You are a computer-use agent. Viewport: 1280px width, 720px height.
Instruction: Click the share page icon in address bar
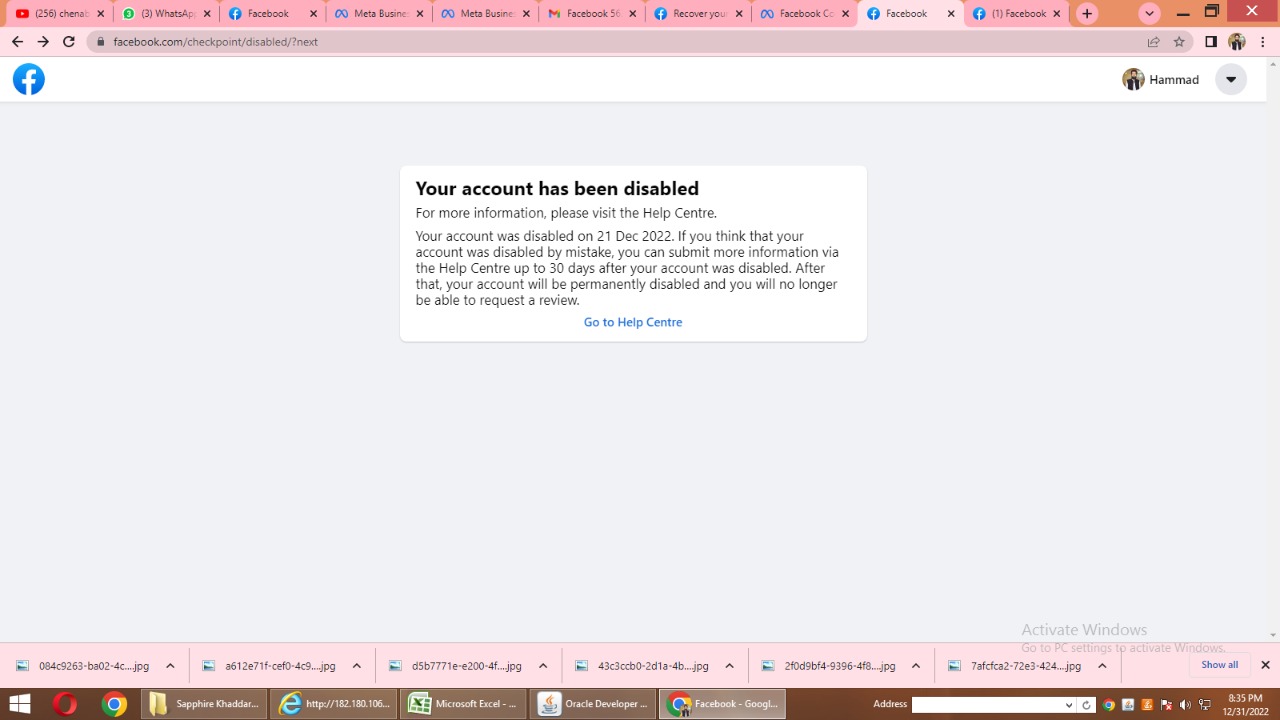[x=1153, y=42]
